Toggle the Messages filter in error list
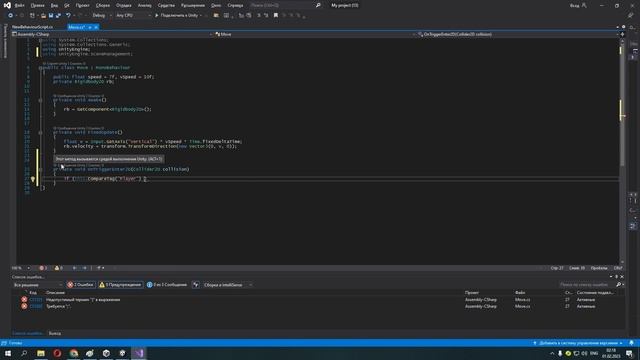 [x=167, y=285]
